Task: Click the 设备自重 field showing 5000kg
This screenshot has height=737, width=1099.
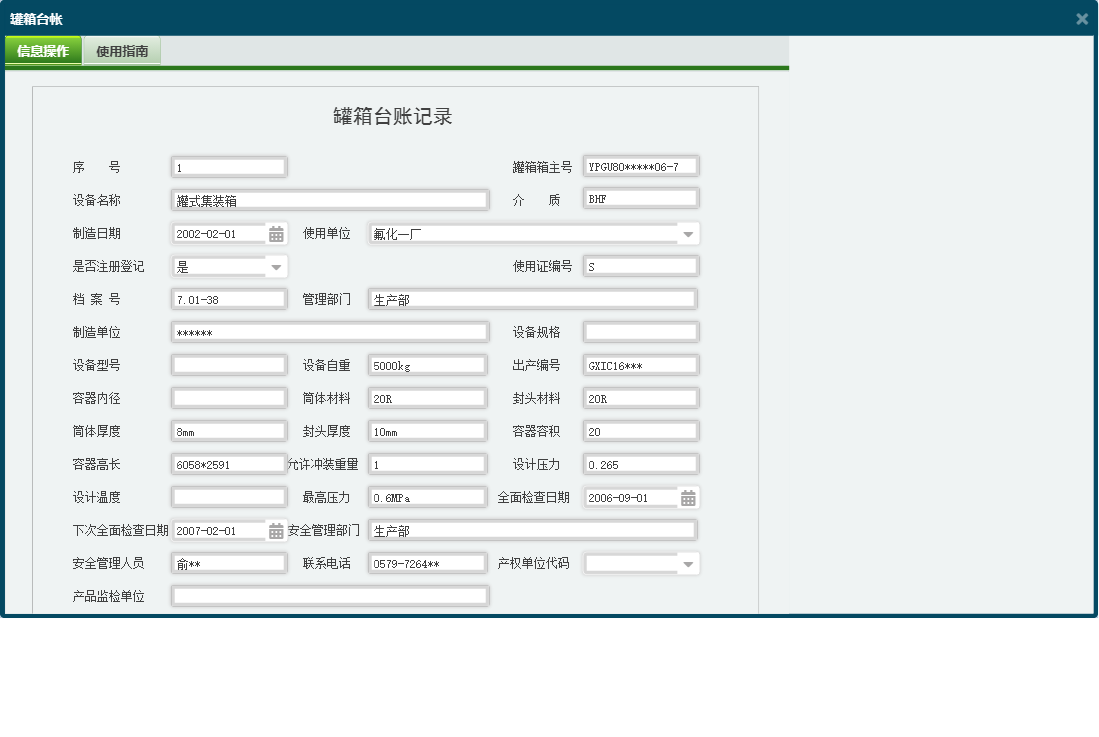Action: pyautogui.click(x=427, y=364)
